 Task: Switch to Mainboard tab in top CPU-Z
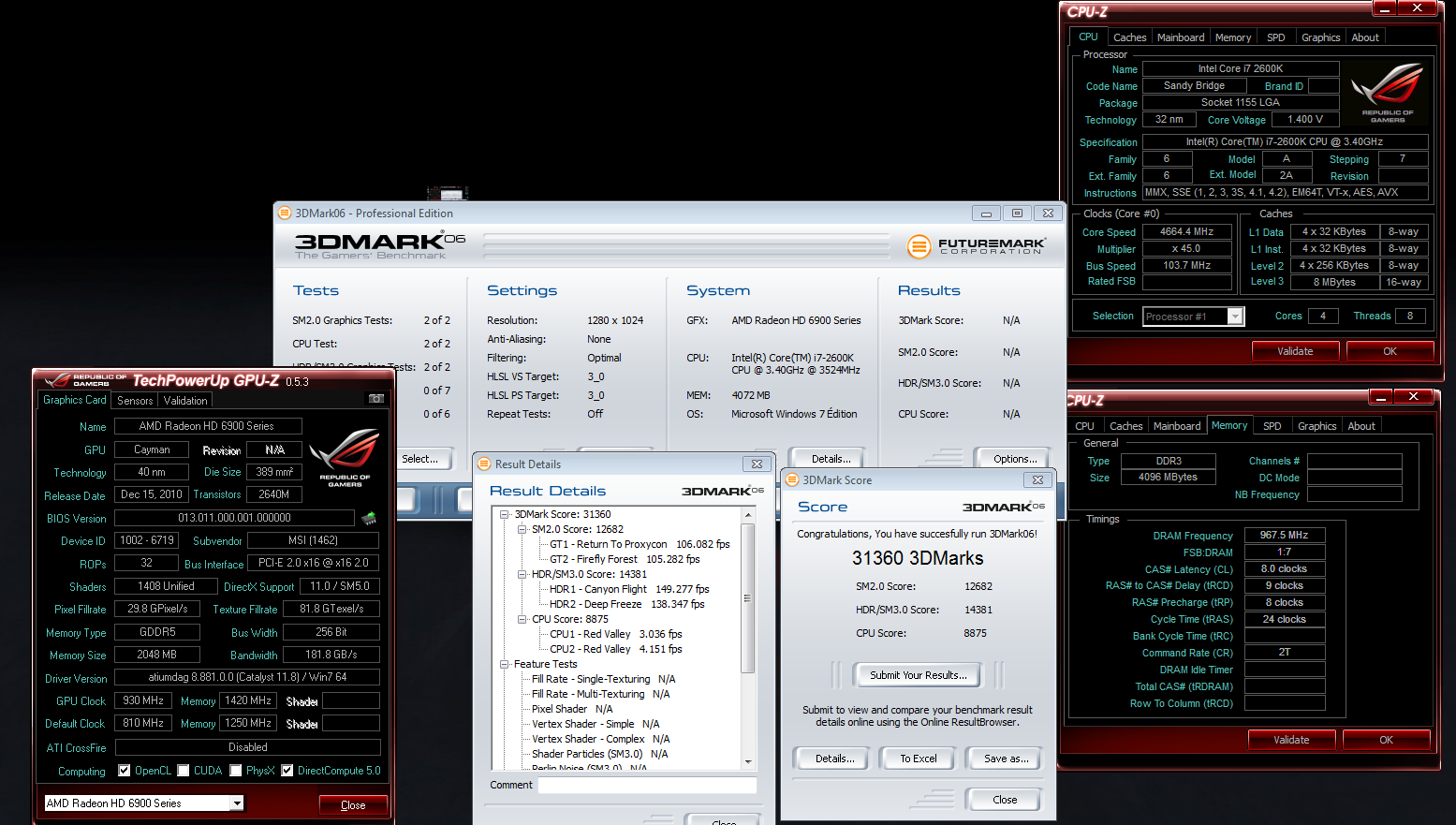coord(1181,37)
